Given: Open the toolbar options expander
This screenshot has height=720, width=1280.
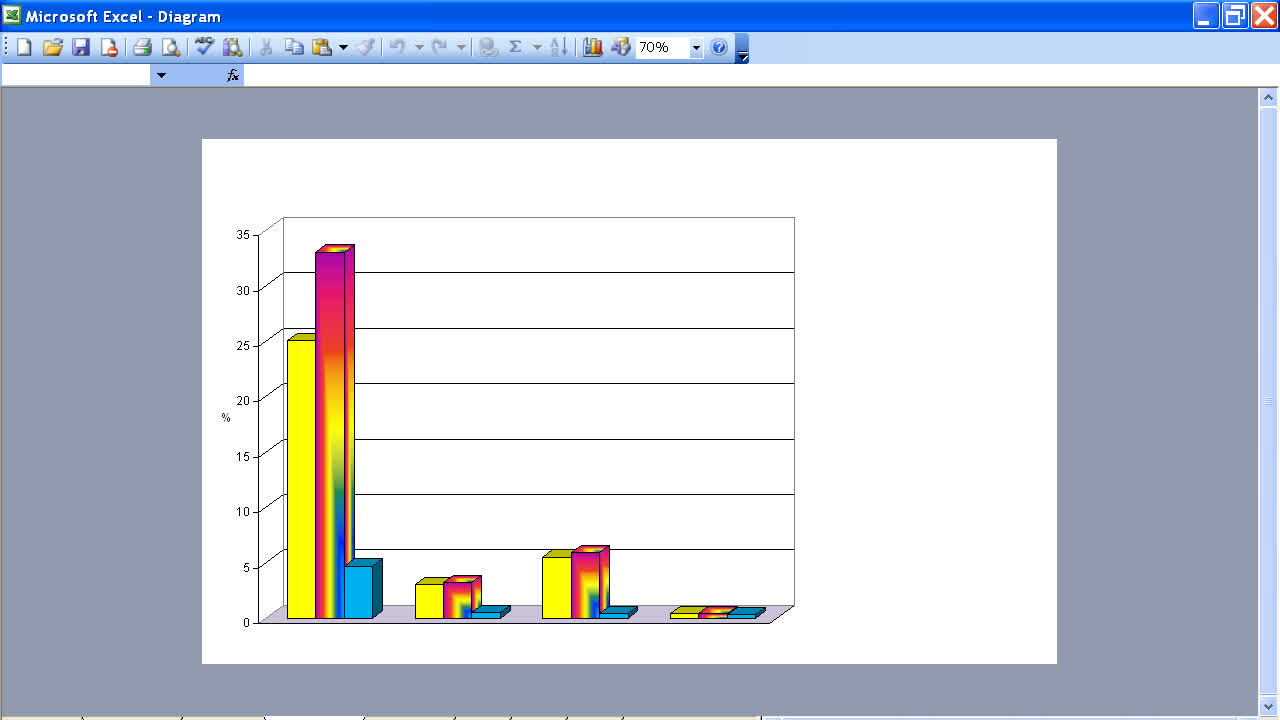Looking at the screenshot, I should [742, 48].
